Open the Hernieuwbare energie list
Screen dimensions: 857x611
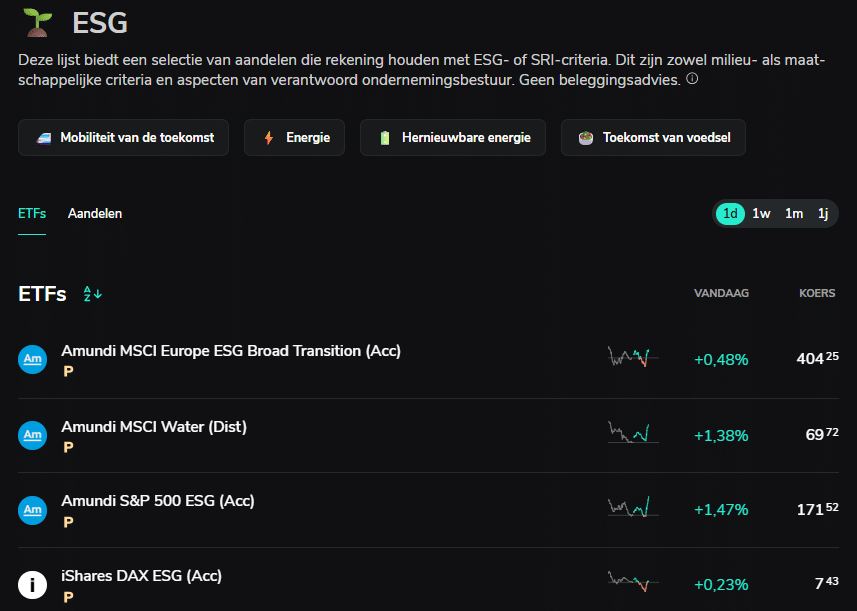click(x=453, y=138)
